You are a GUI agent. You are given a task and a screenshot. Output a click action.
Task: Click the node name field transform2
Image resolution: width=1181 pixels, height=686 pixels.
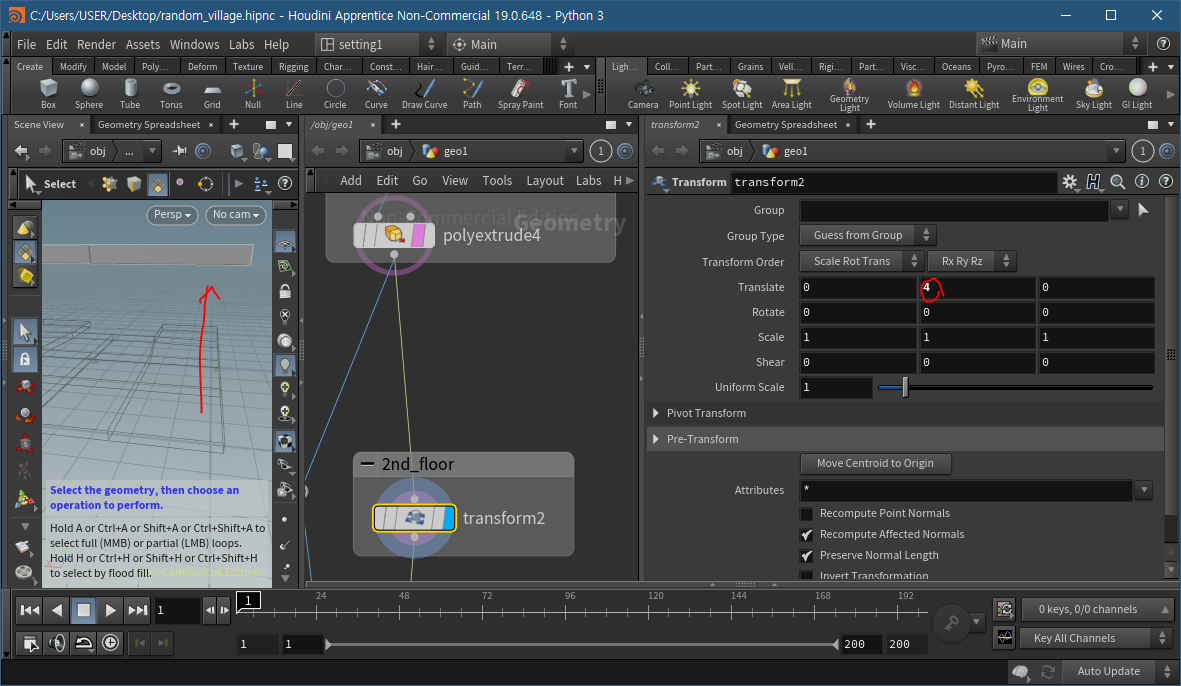[893, 182]
